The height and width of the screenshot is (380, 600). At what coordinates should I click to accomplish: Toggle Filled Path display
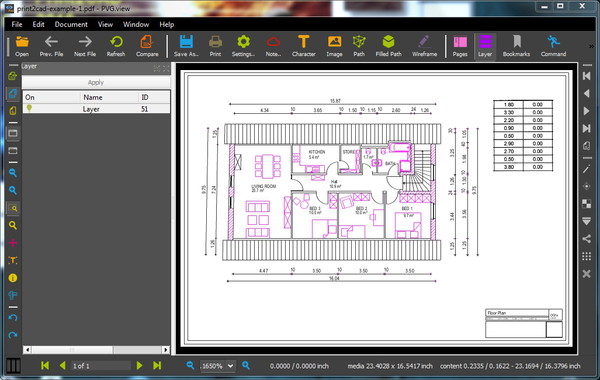pyautogui.click(x=388, y=46)
